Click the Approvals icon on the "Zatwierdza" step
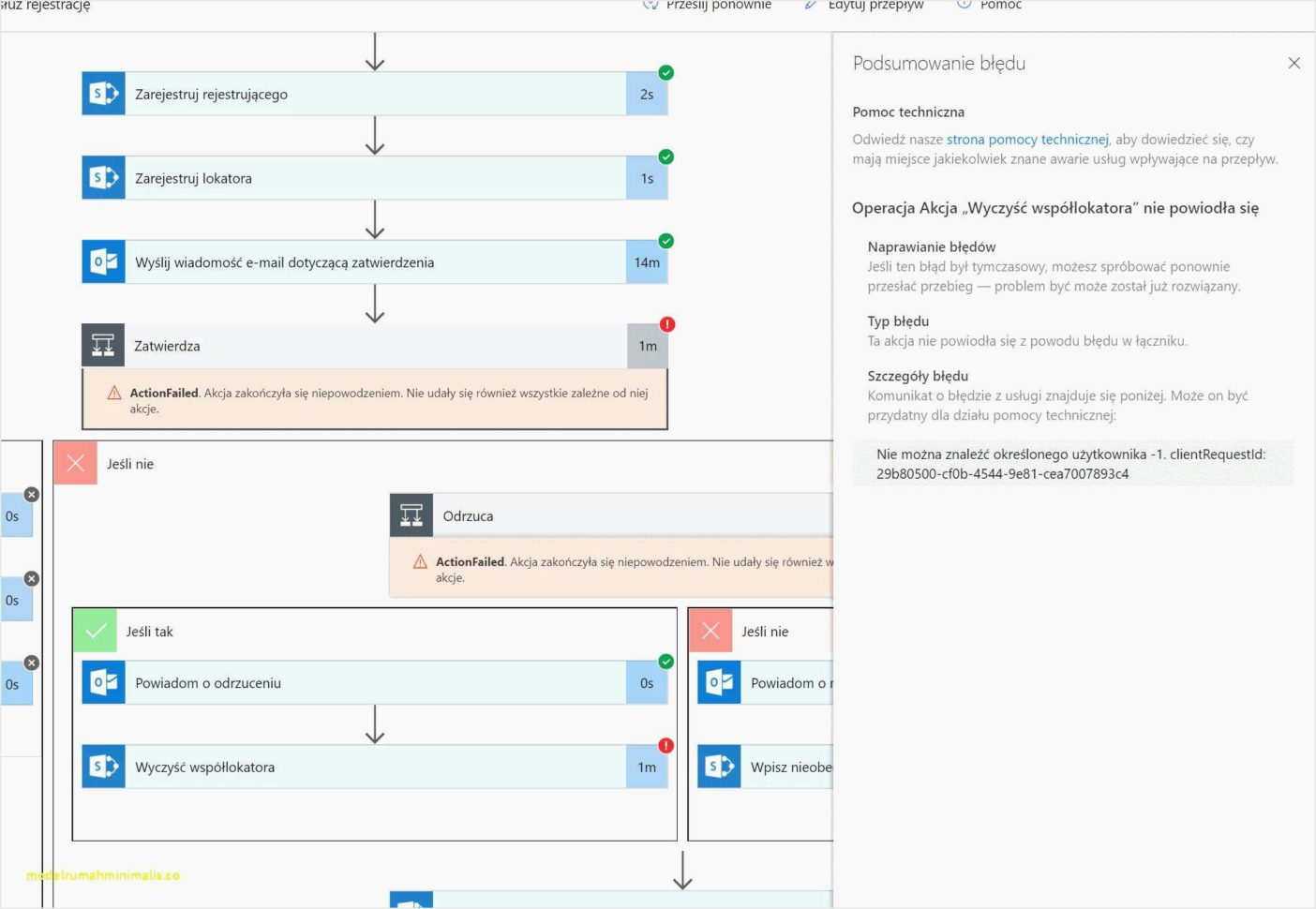Screen dimensions: 1316x909 point(103,345)
